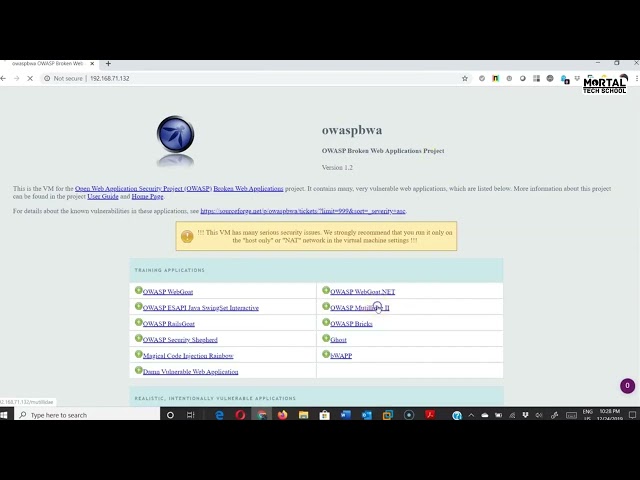
Task: Open VMware Workstation from taskbar
Action: point(388,415)
